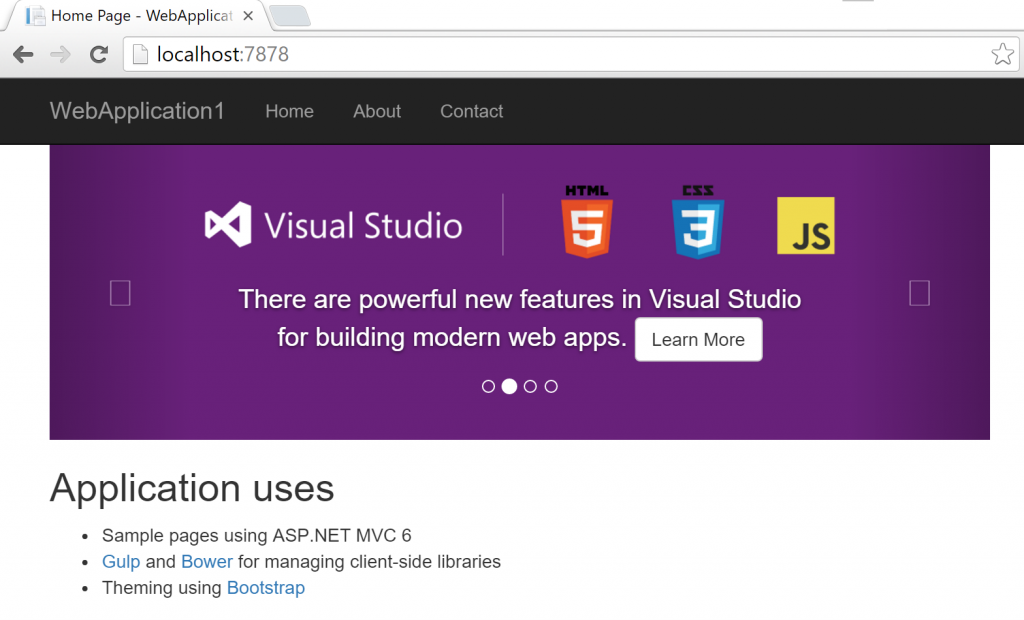Go to previous carousel slide
The image size is (1024, 620).
[120, 293]
